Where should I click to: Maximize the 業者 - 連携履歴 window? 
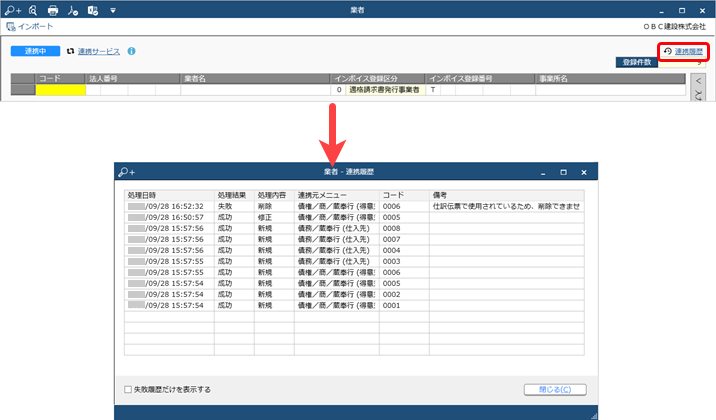(x=563, y=173)
